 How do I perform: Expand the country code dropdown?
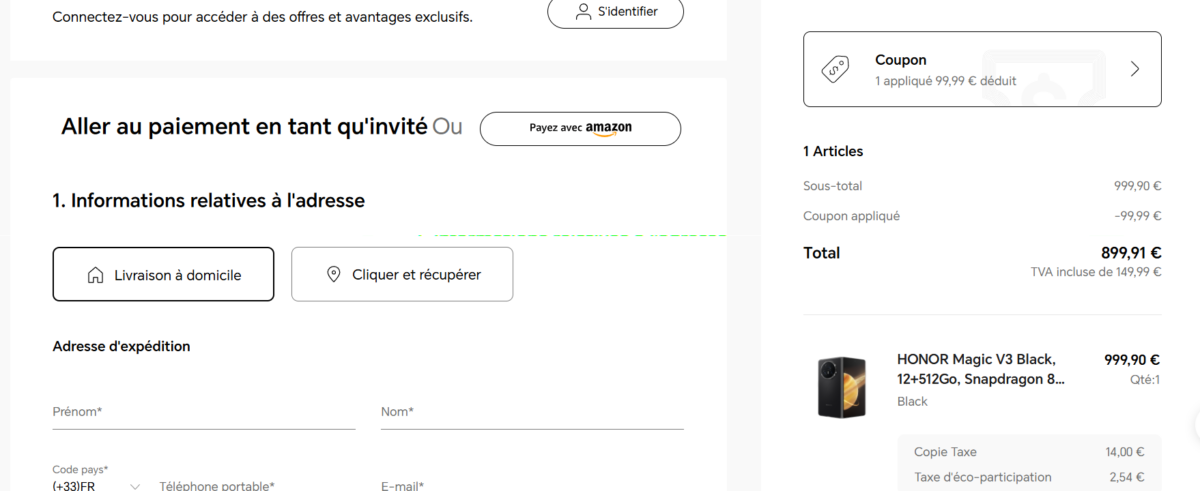pyautogui.click(x=135, y=486)
